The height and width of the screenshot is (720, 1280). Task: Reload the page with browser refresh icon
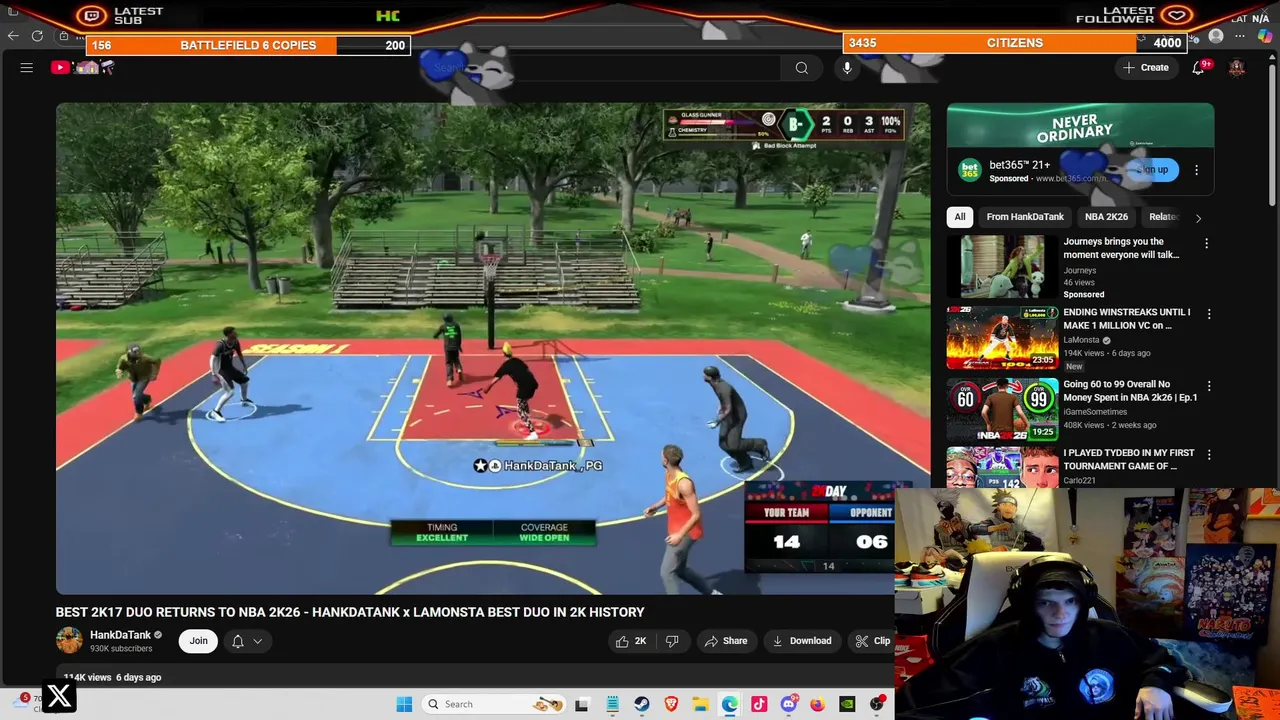click(x=37, y=36)
